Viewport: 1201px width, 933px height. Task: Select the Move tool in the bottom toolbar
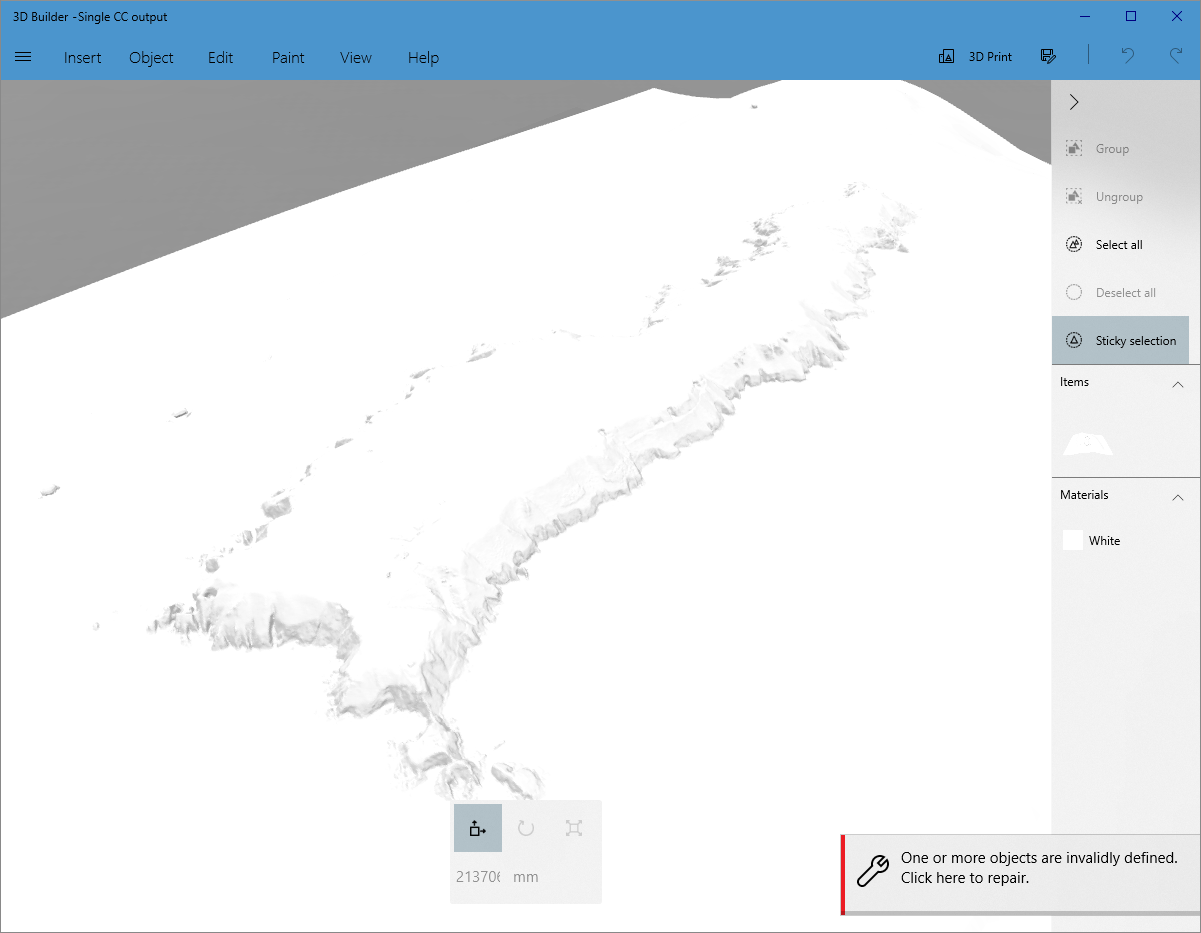click(x=477, y=828)
